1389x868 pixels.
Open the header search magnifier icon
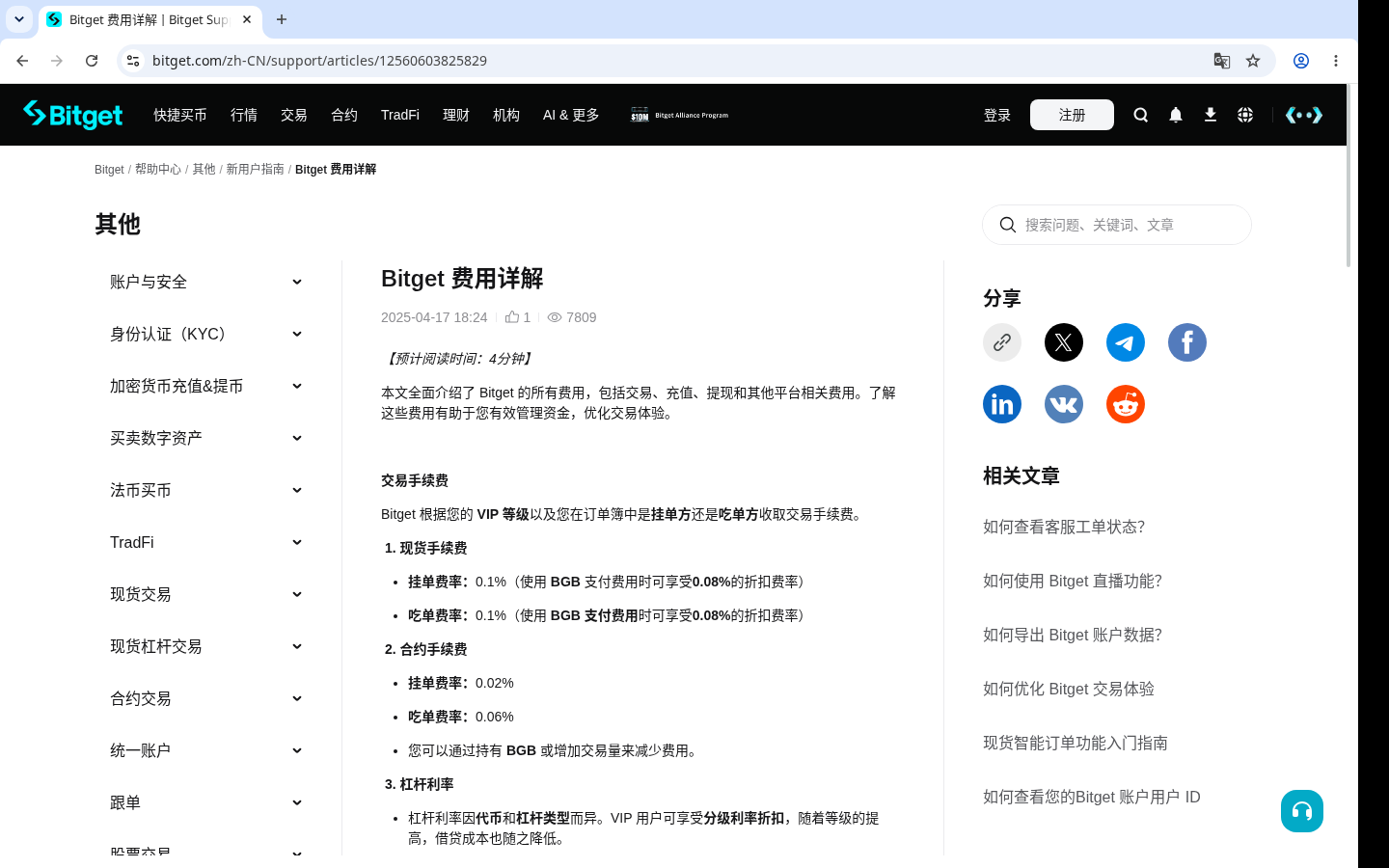1140,115
